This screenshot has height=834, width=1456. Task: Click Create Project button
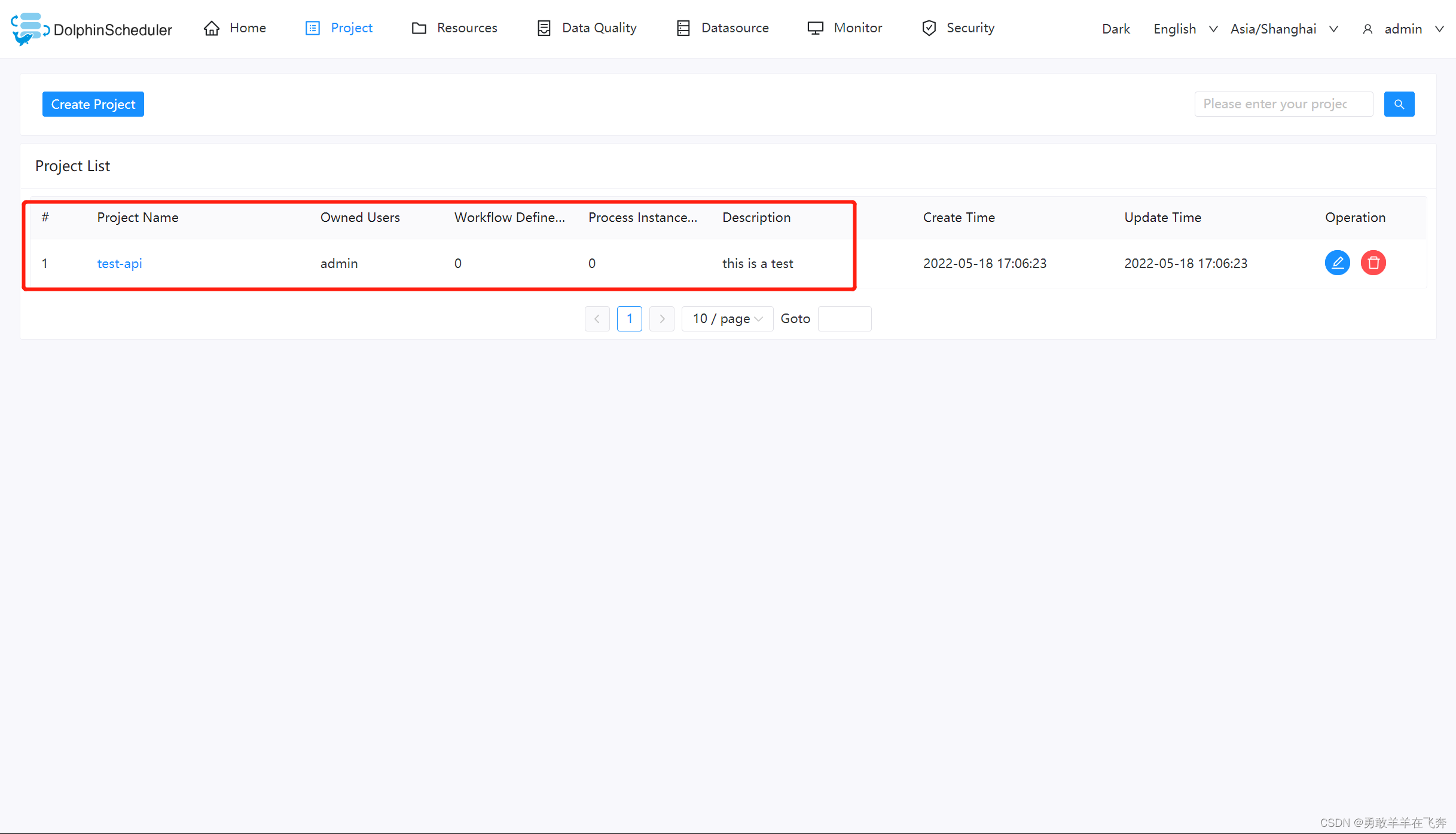click(x=92, y=104)
